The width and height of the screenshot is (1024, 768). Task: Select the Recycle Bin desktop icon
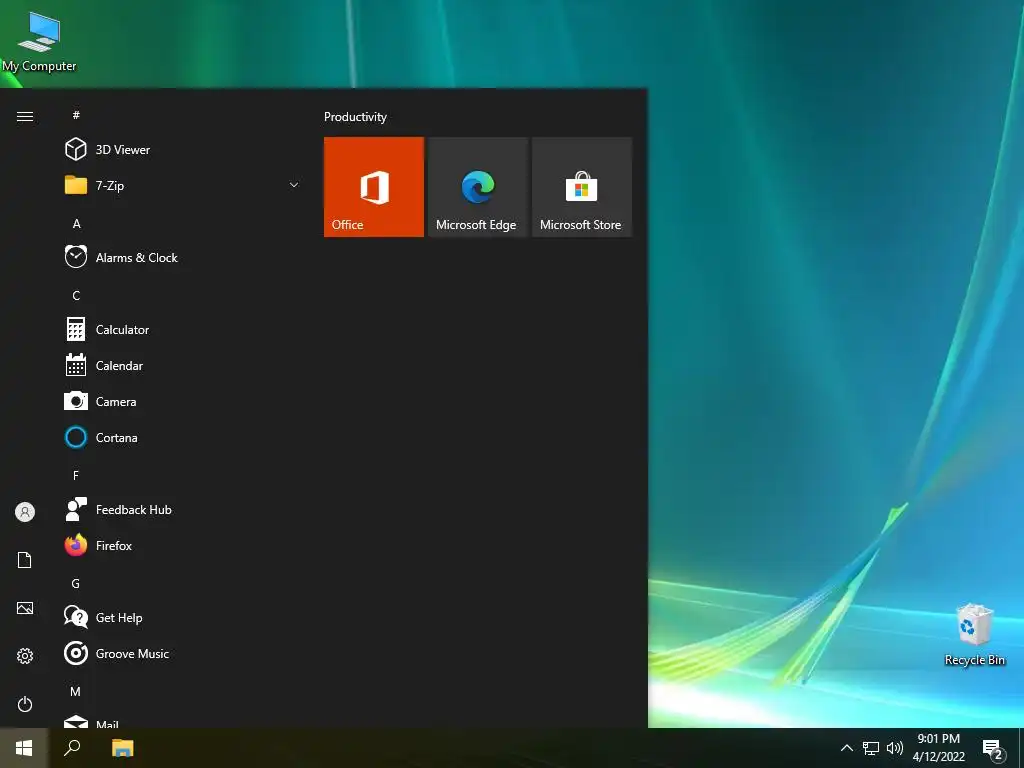[974, 634]
